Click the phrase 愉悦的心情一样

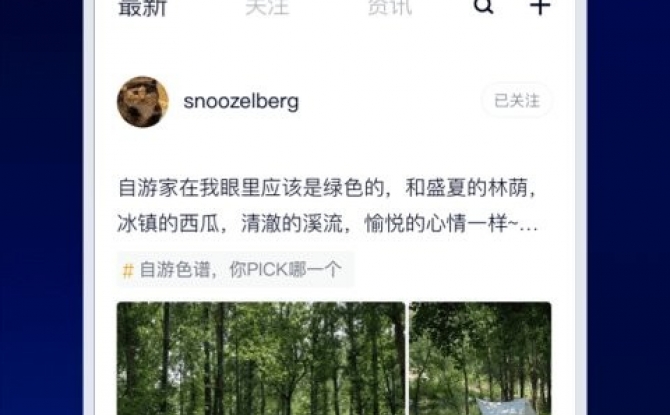pyautogui.click(x=436, y=224)
